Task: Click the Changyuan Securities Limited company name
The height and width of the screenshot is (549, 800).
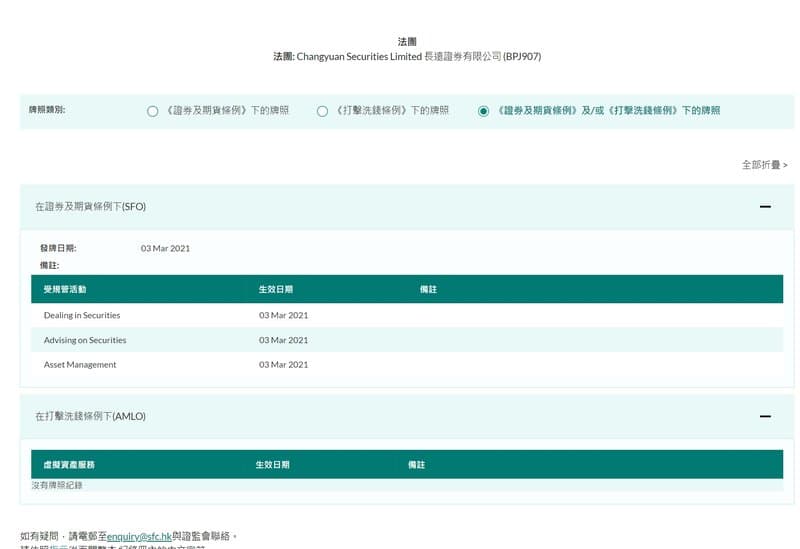Action: click(x=359, y=57)
